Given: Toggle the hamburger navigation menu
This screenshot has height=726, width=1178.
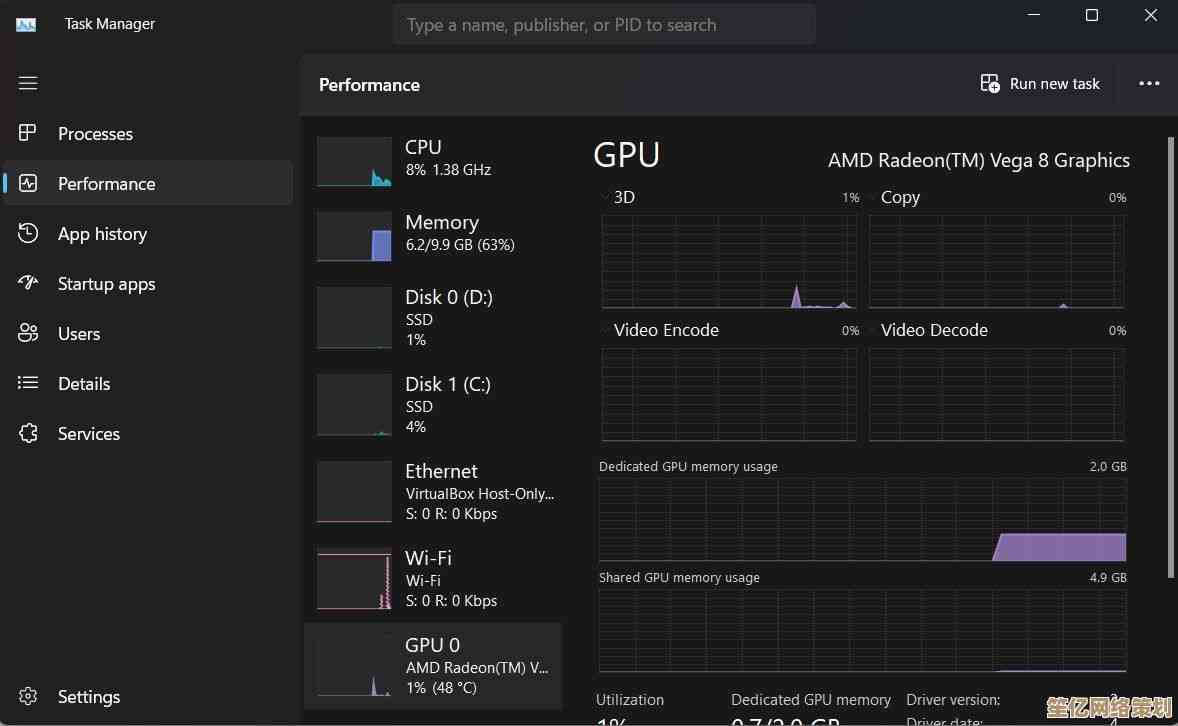Looking at the screenshot, I should coord(28,83).
